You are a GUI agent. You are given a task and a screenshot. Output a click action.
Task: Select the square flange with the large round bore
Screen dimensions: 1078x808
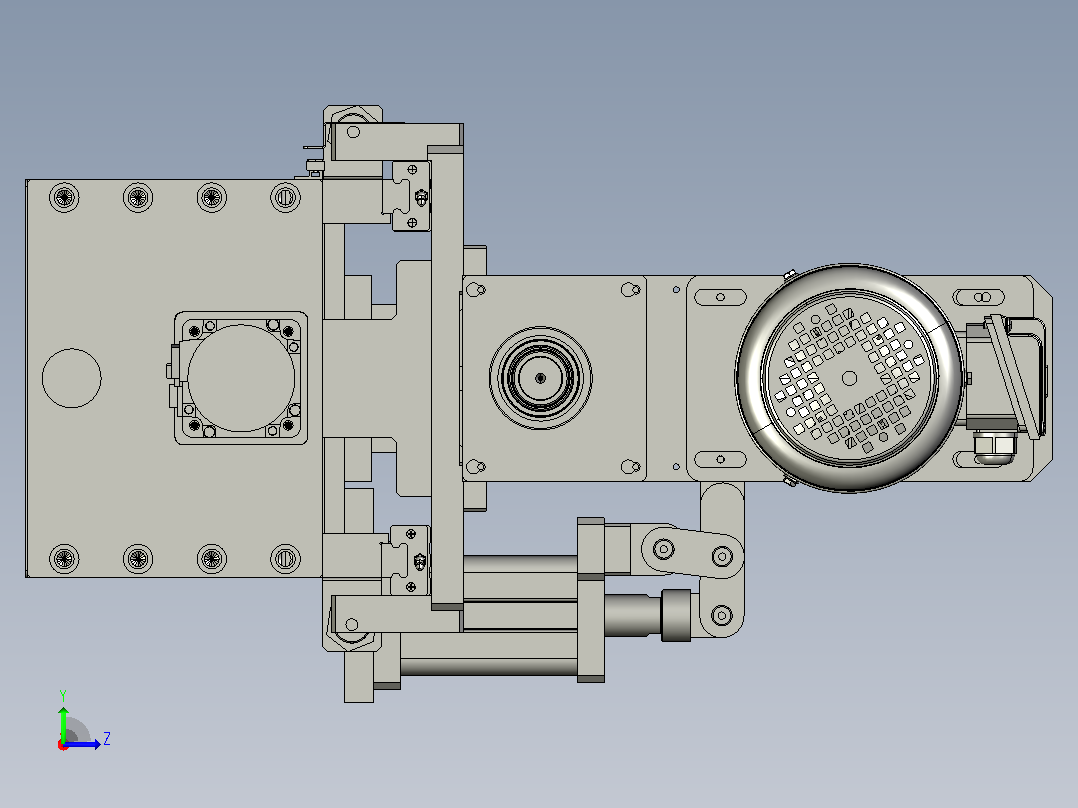241,378
